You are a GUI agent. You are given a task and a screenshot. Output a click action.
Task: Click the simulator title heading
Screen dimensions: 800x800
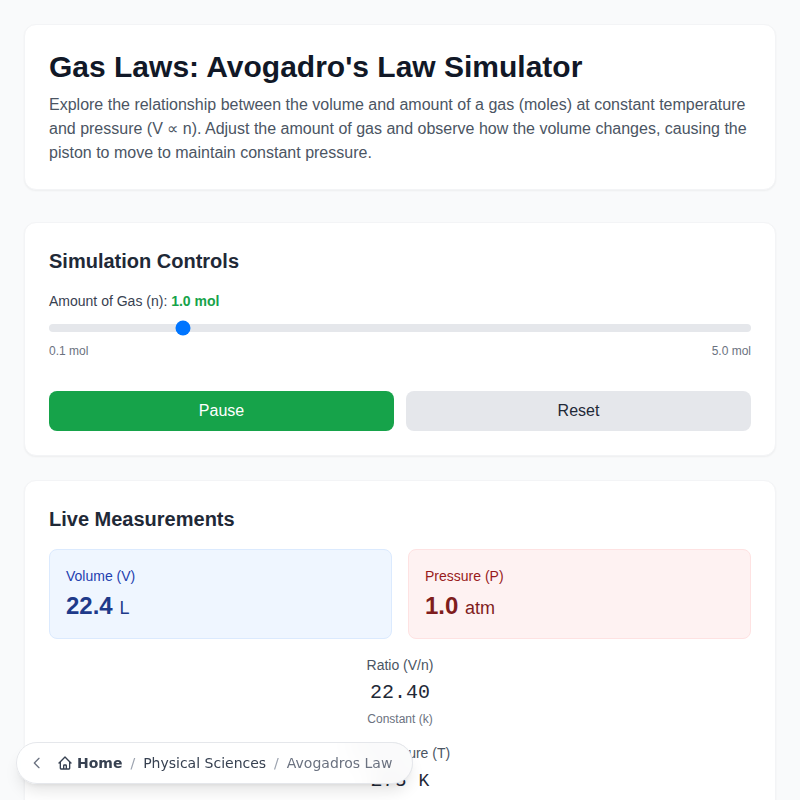[x=314, y=67]
